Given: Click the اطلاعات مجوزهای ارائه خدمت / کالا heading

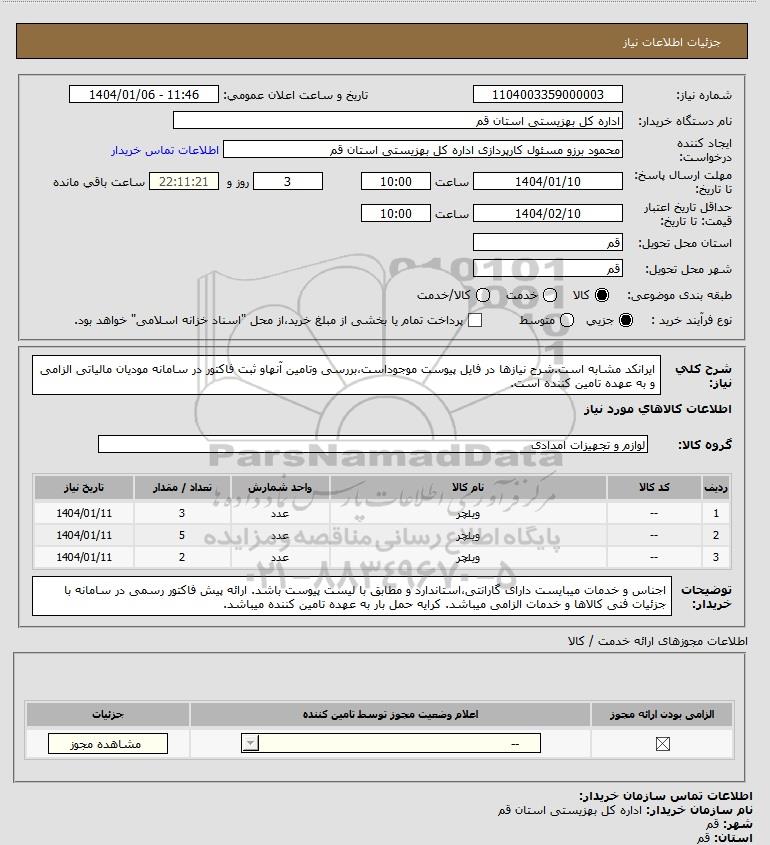Looking at the screenshot, I should [657, 641].
